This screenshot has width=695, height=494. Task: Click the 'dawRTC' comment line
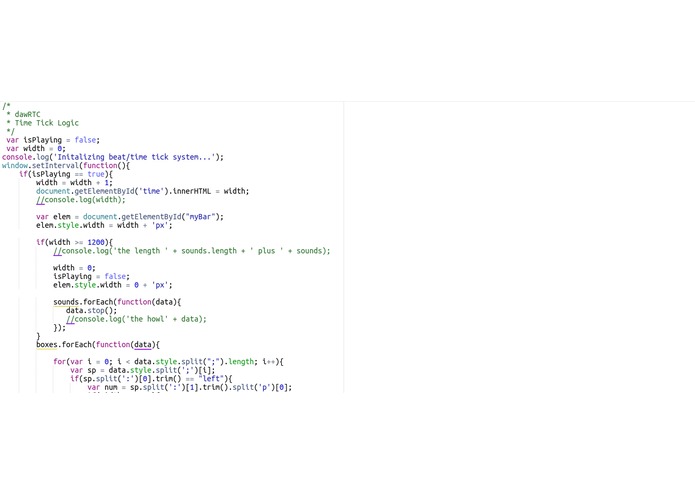(23, 114)
